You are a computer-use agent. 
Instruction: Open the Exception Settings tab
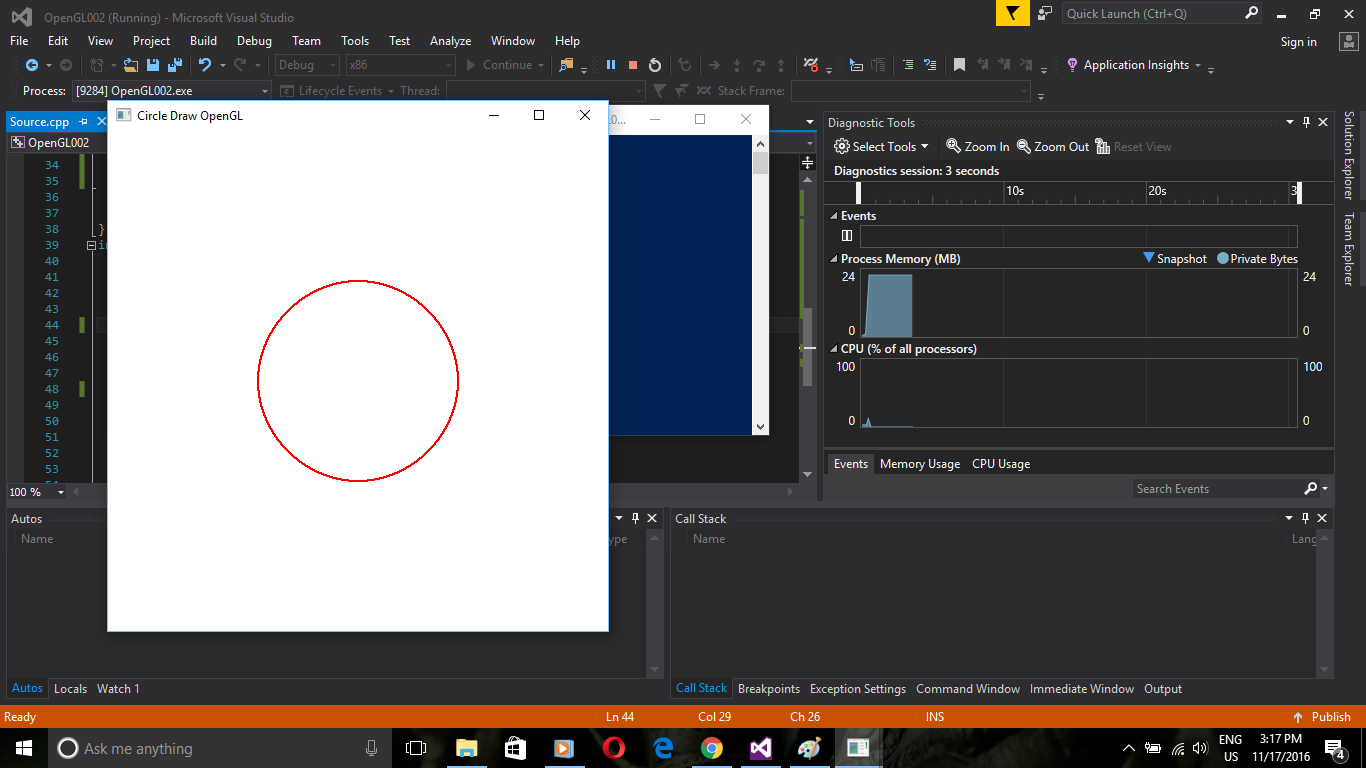[858, 689]
